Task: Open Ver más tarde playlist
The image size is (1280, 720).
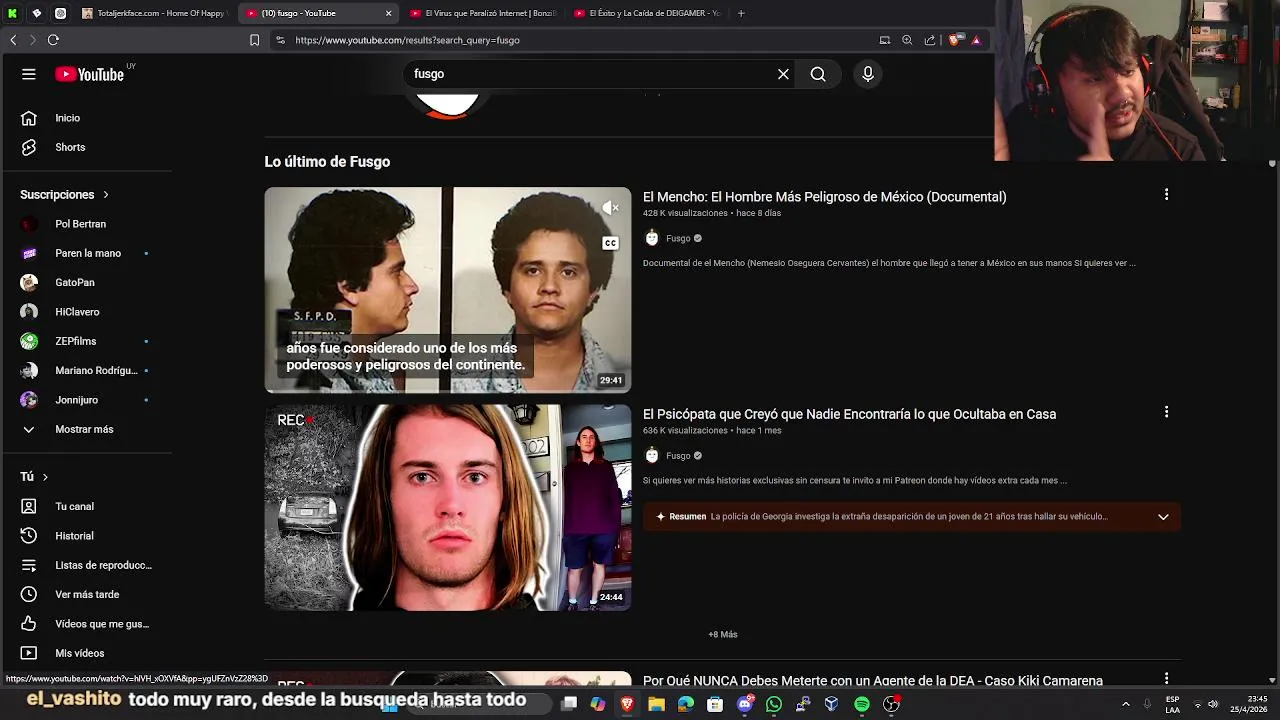Action: tap(88, 594)
